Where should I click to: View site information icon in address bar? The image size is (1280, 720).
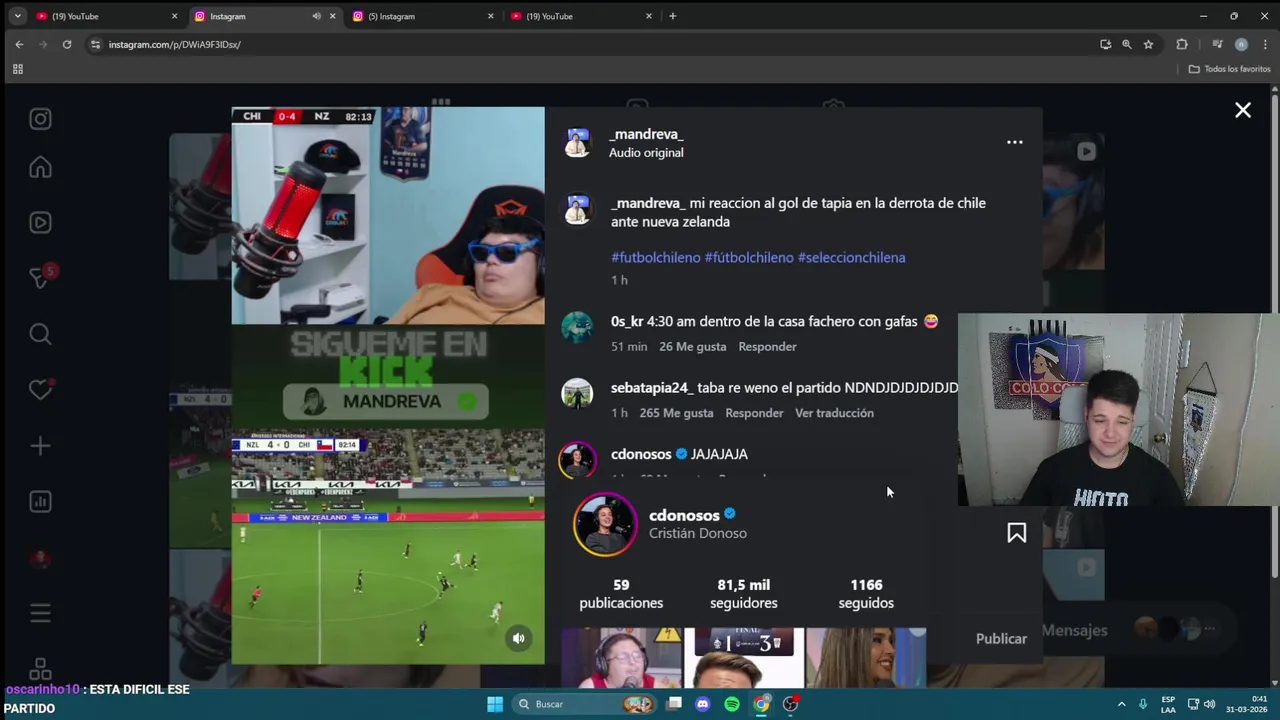coord(95,44)
